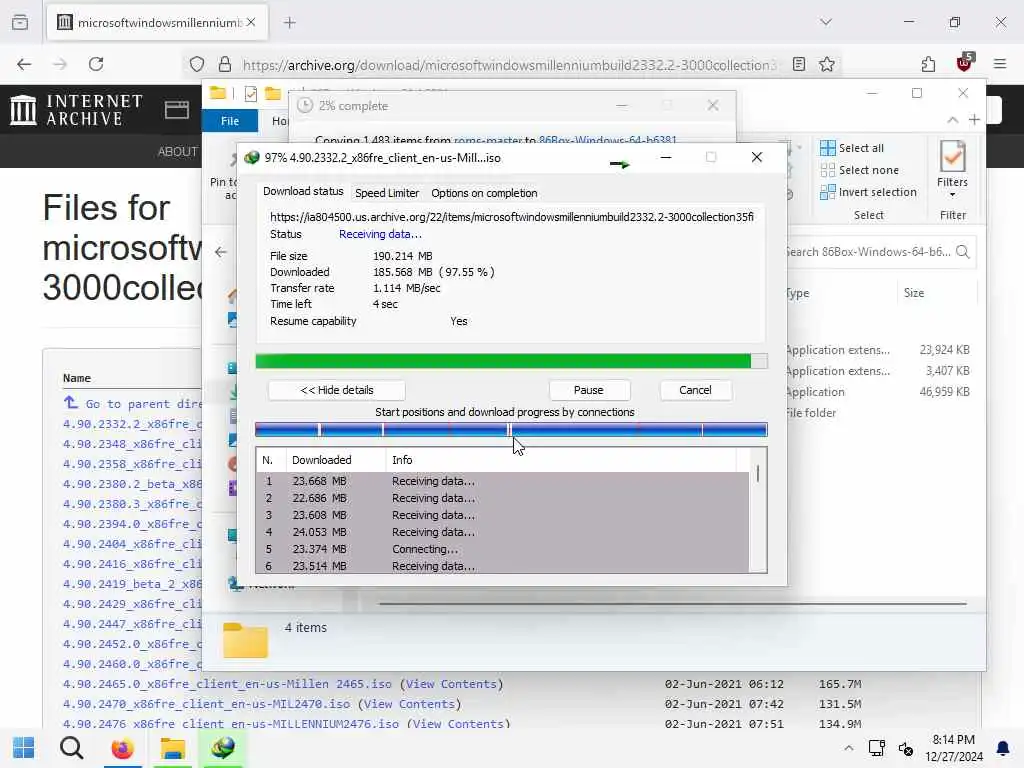Click the uBlock Origin extension icon
Image resolution: width=1024 pixels, height=768 pixels.
coord(964,63)
